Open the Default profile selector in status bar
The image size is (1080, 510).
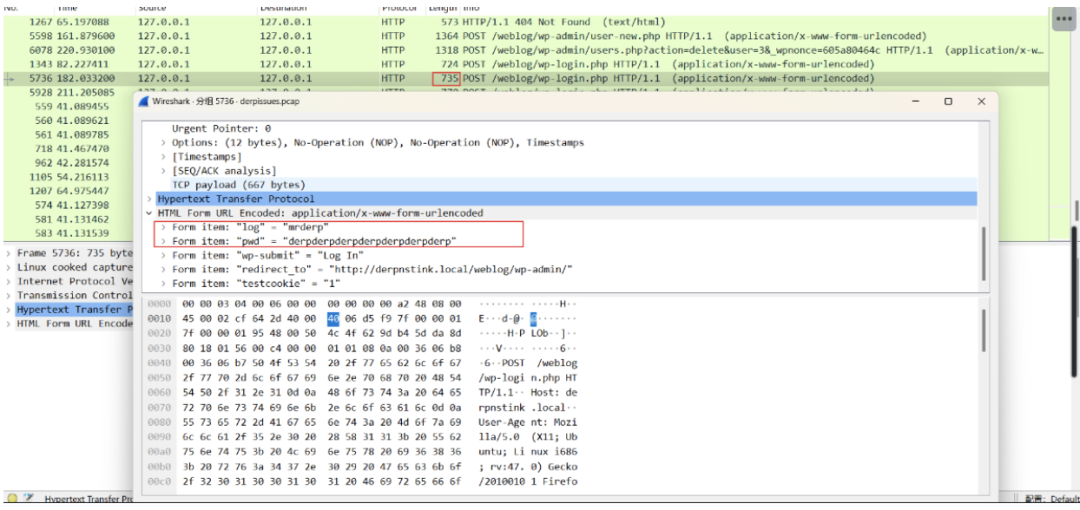click(x=1051, y=499)
